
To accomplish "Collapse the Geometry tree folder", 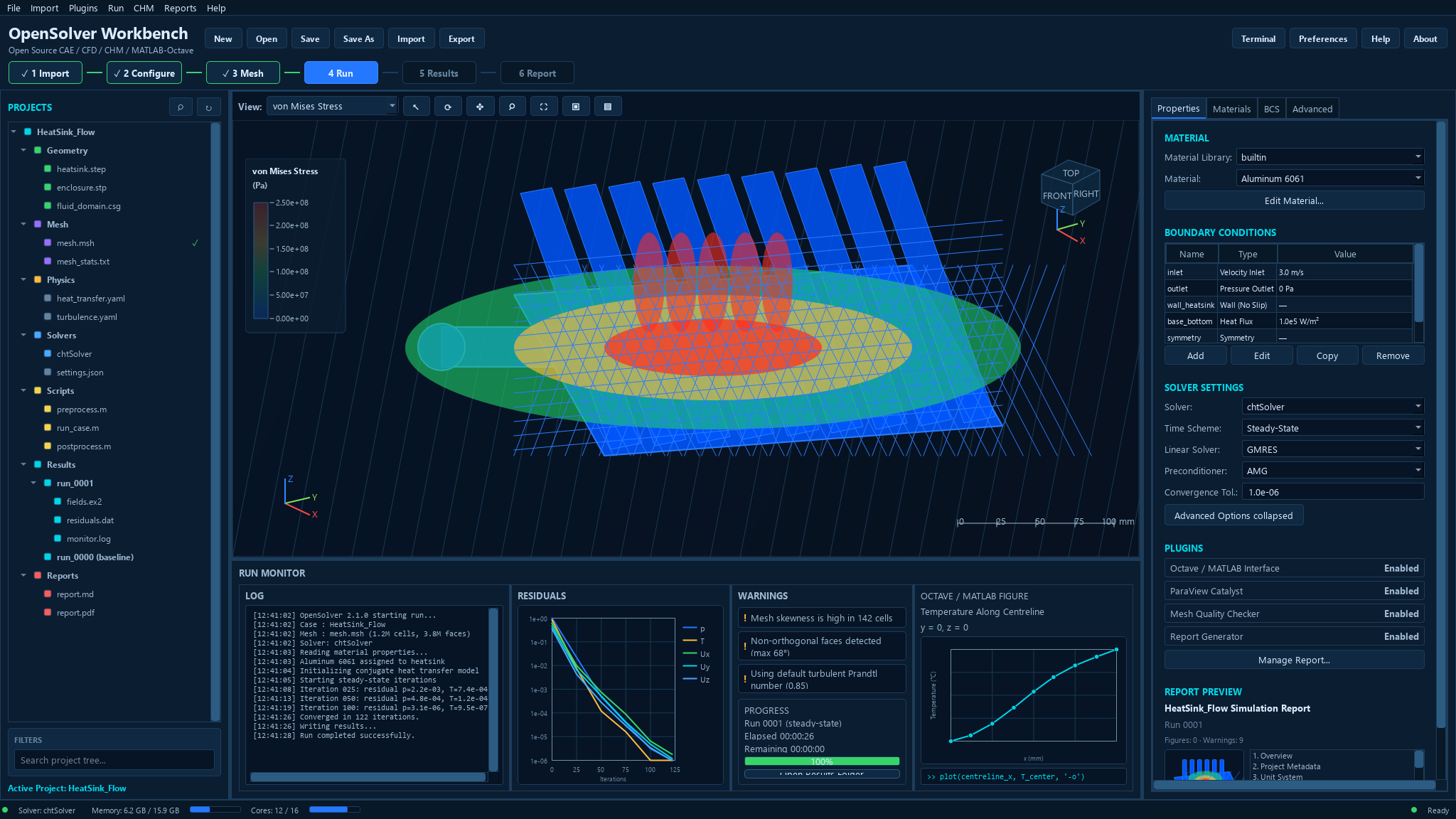I will tap(23, 151).
